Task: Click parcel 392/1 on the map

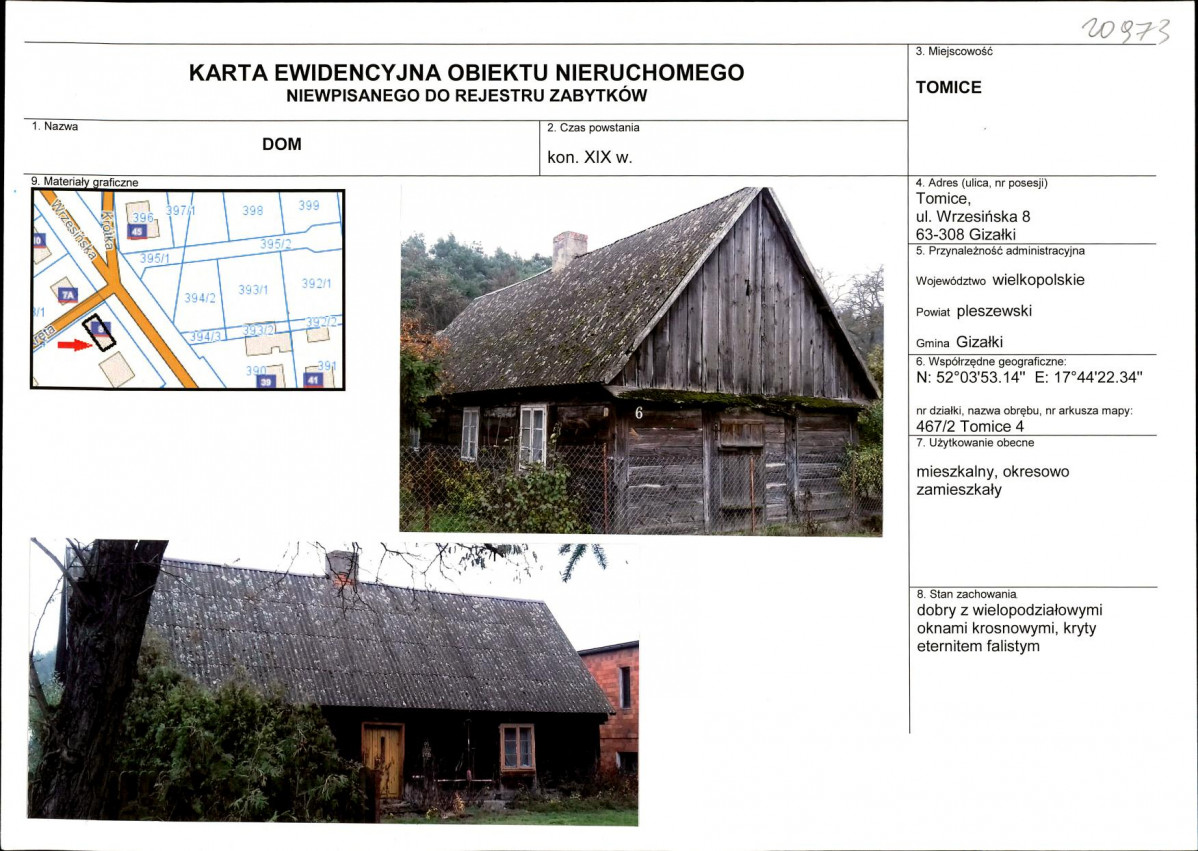Action: tap(316, 283)
